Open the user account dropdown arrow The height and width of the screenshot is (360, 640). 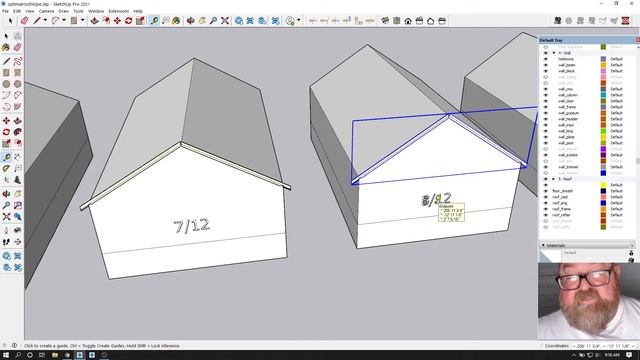pyautogui.click(x=298, y=20)
